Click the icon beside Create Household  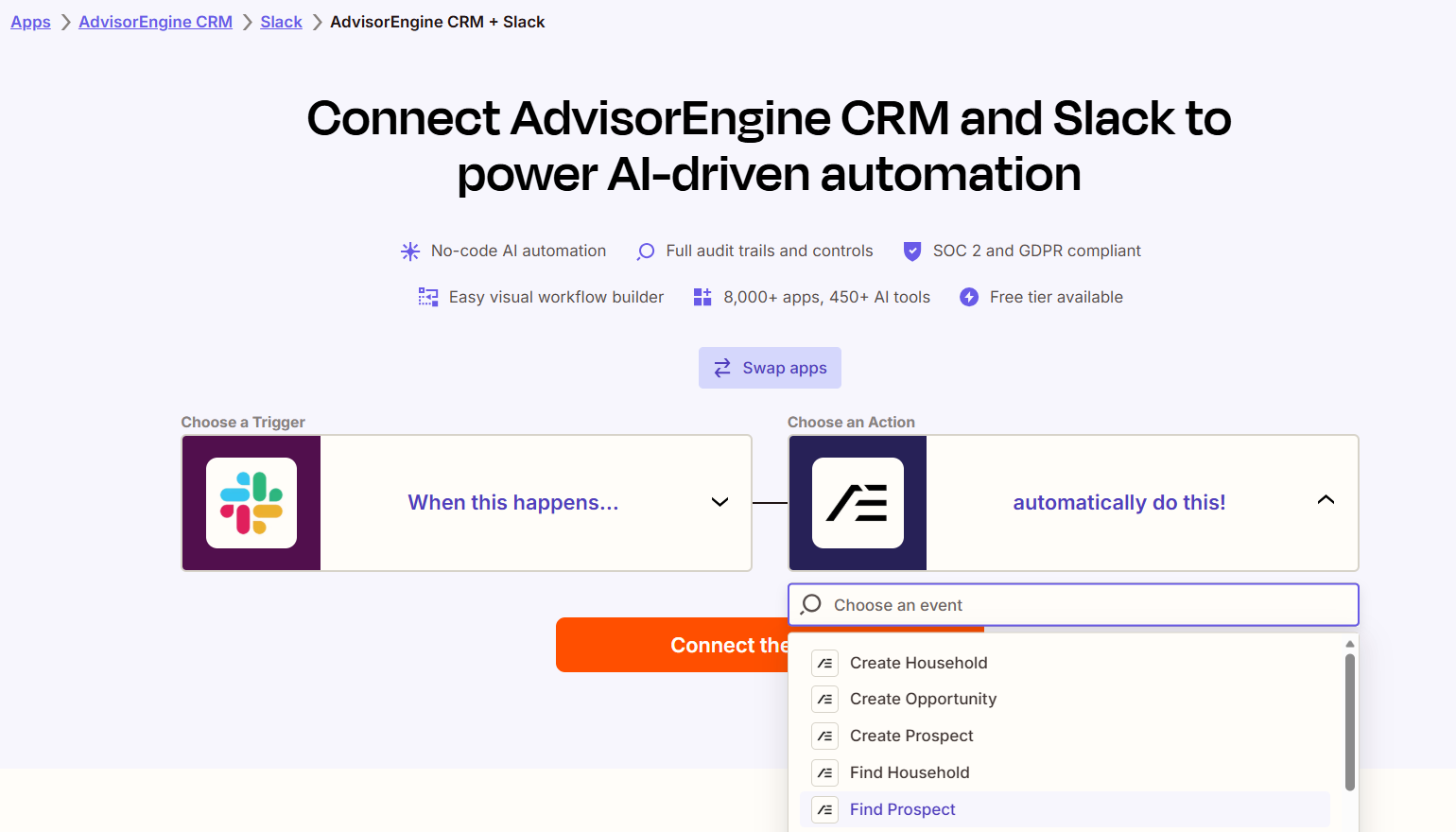[824, 664]
